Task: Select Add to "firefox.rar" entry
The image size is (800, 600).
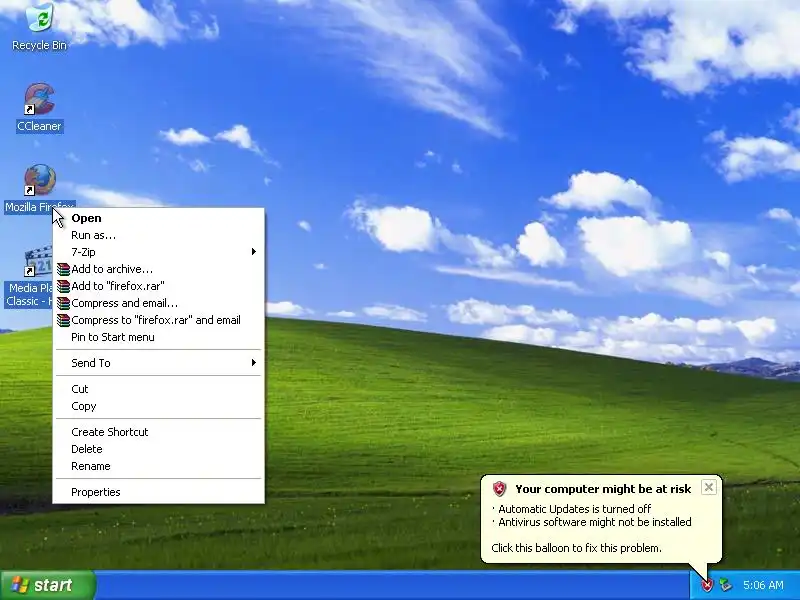Action: [x=159, y=286]
